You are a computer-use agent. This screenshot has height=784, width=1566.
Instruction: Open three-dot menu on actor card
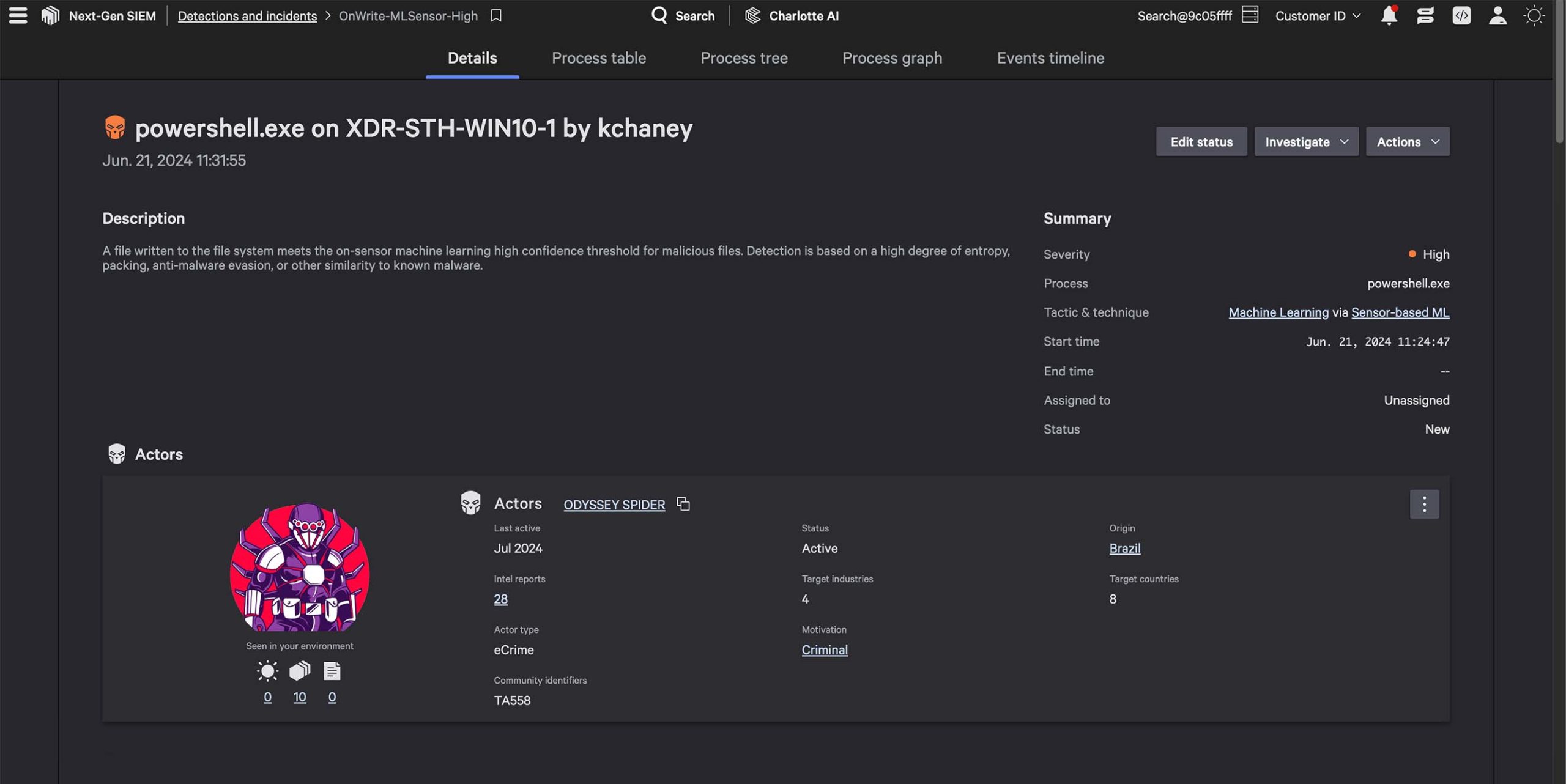tap(1424, 504)
